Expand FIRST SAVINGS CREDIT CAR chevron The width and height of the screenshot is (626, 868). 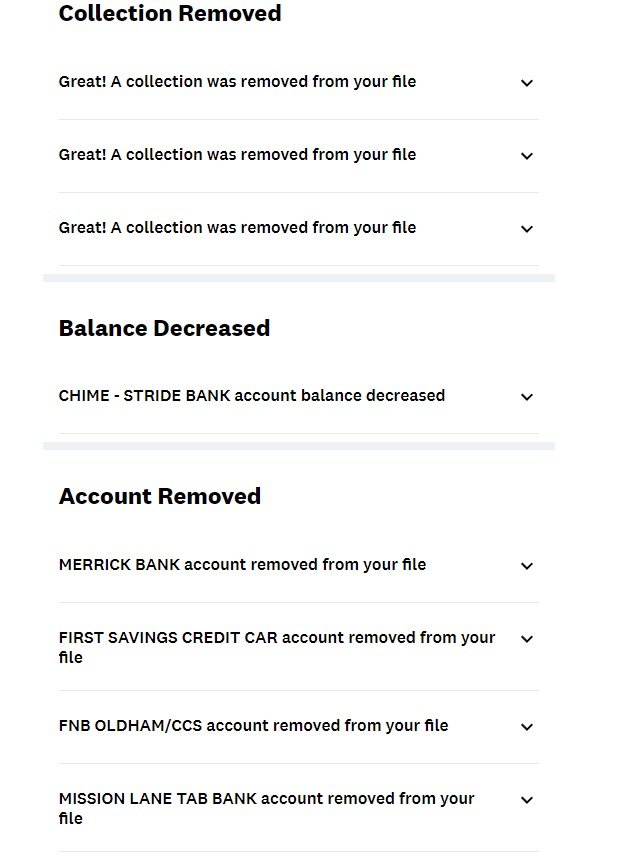pos(527,639)
